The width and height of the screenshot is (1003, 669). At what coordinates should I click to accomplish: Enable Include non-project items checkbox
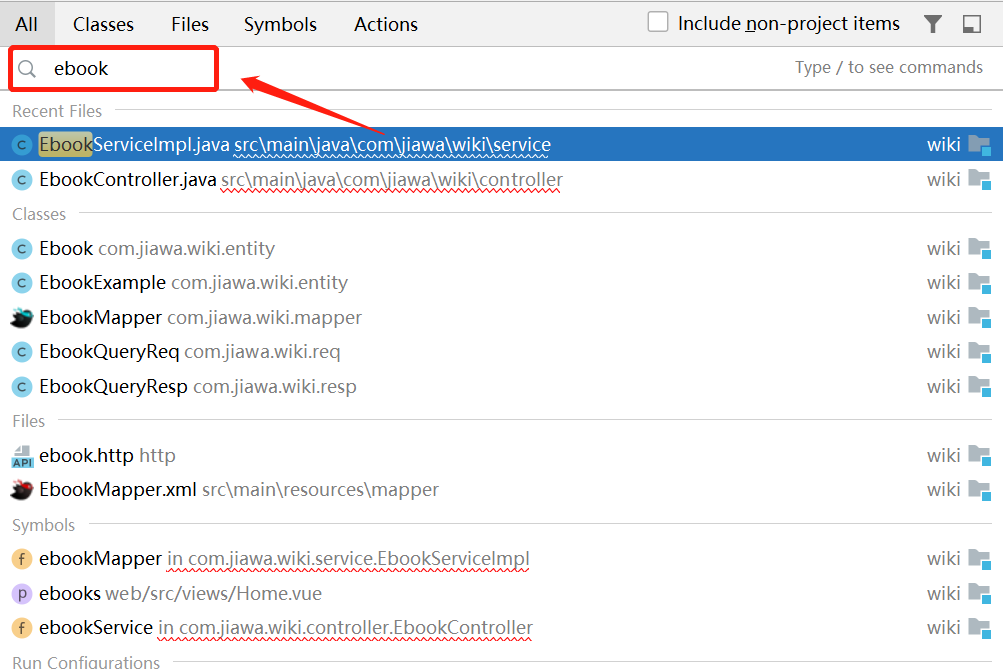tap(658, 22)
